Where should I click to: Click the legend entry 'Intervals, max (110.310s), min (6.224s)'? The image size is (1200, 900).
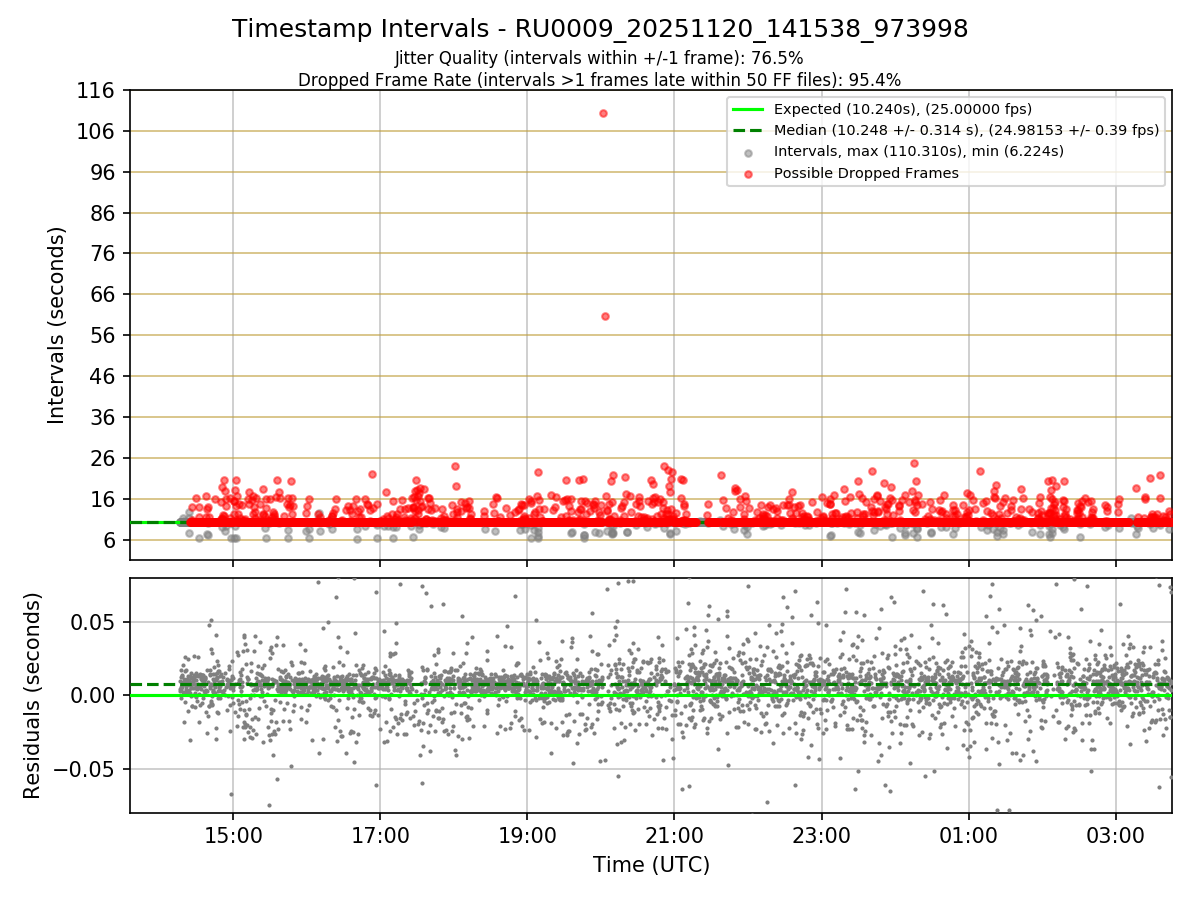(x=919, y=152)
